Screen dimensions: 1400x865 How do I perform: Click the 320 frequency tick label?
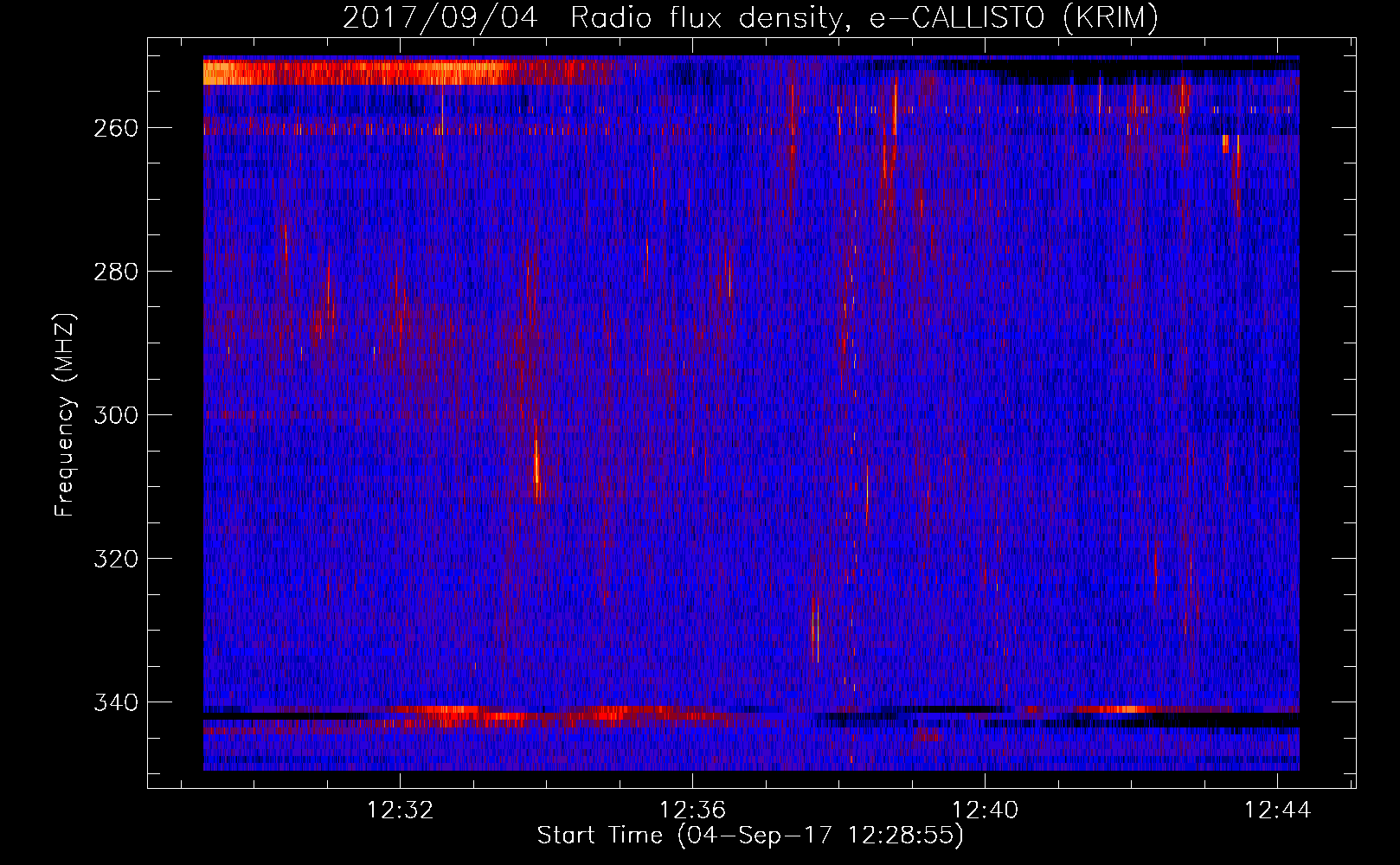(x=115, y=559)
